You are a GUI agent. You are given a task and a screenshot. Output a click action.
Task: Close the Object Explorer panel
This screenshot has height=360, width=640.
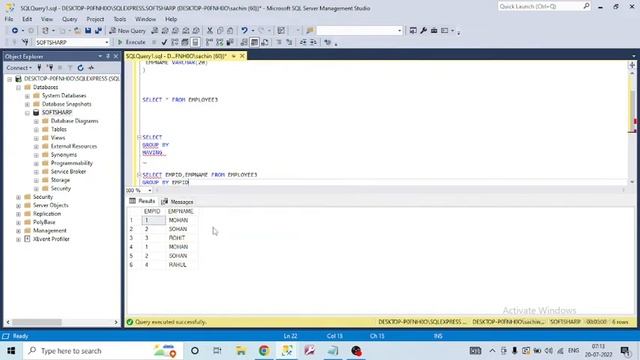point(116,56)
